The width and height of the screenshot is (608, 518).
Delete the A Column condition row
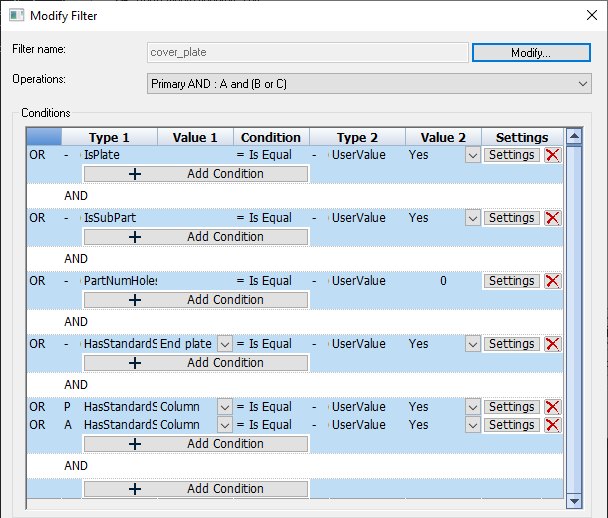(x=552, y=425)
